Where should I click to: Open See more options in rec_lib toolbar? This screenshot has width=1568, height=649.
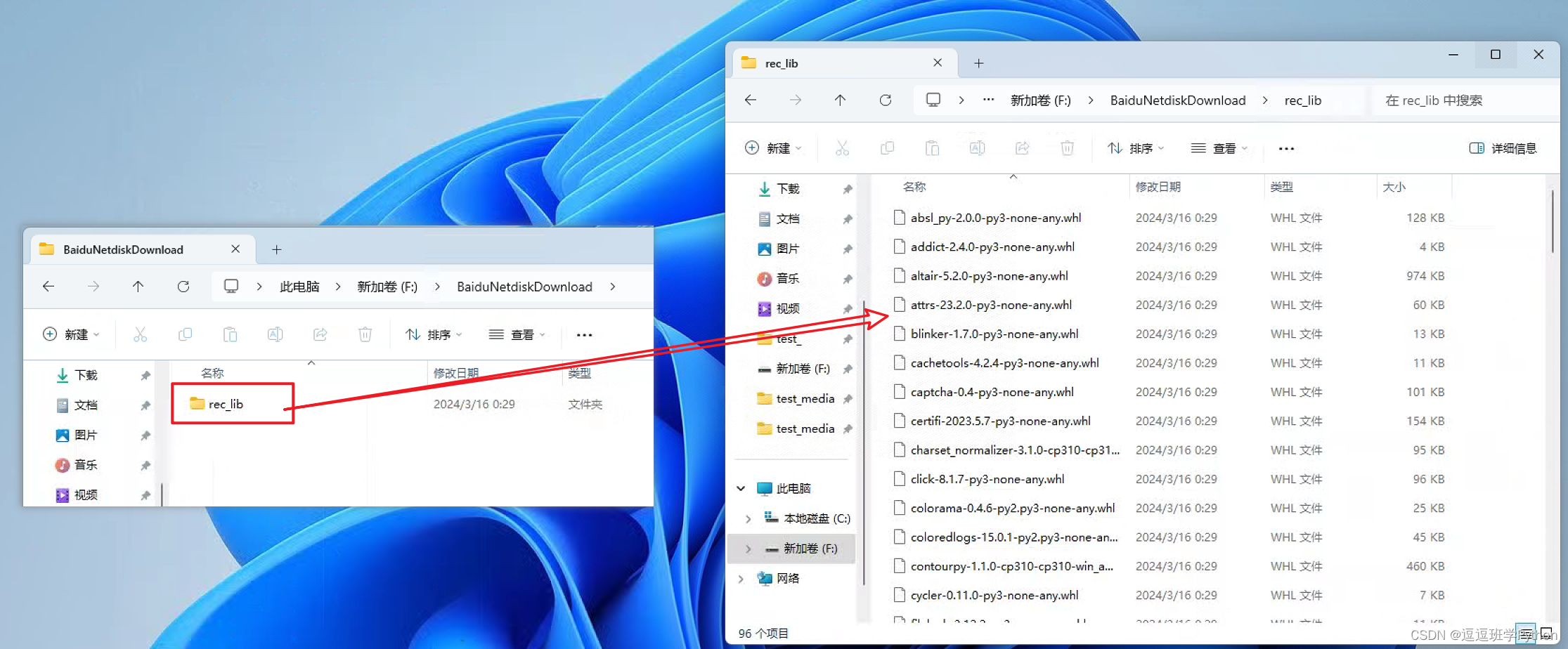click(1286, 149)
